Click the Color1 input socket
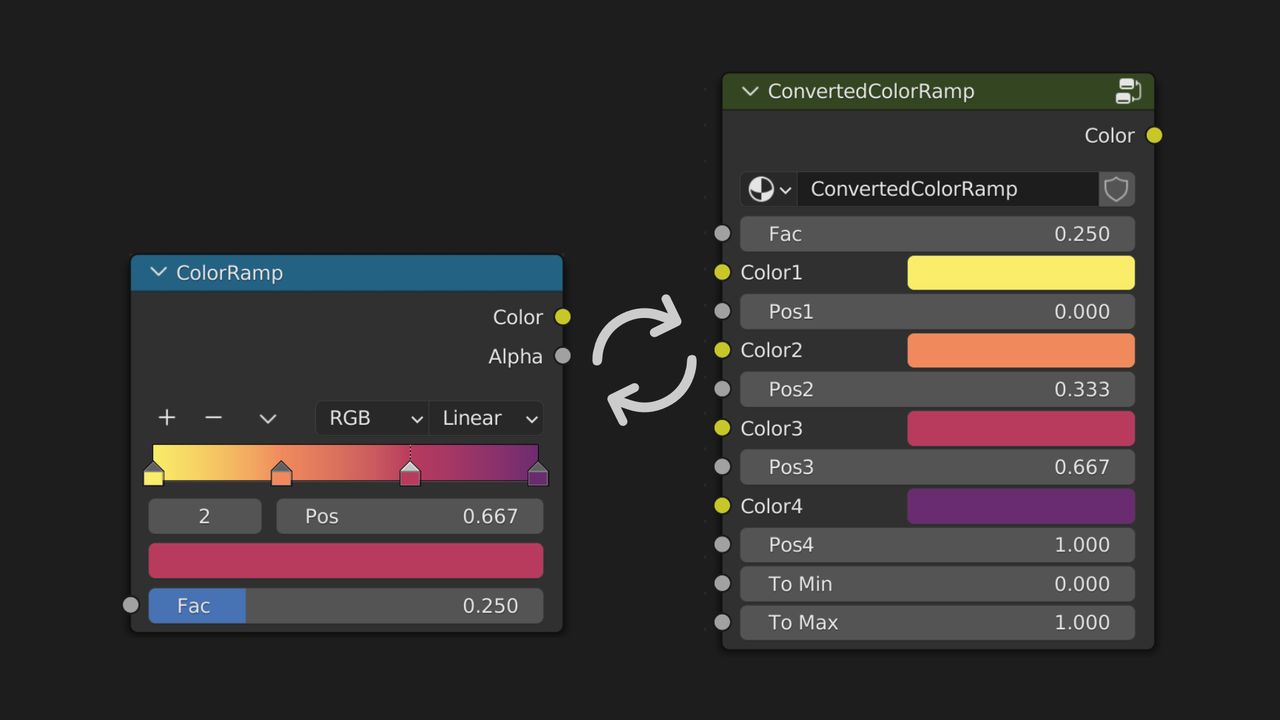Viewport: 1280px width, 720px height. [723, 272]
